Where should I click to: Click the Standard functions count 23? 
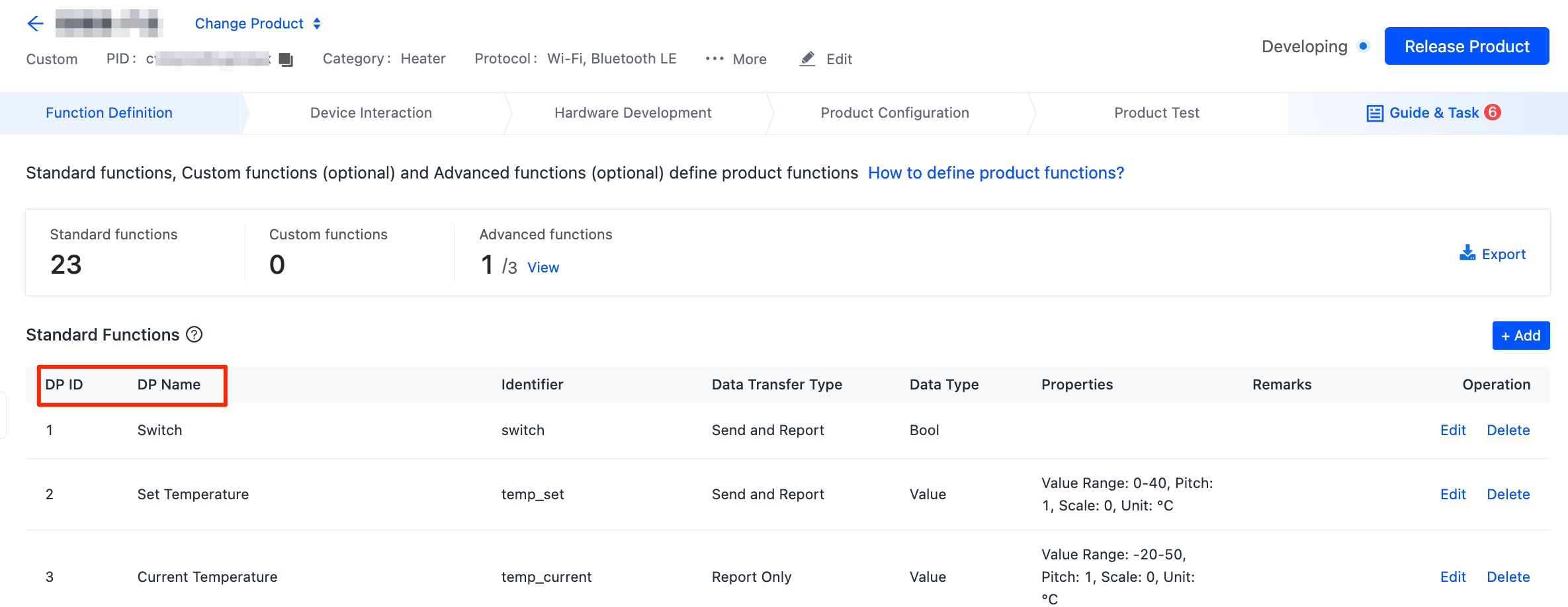66,264
